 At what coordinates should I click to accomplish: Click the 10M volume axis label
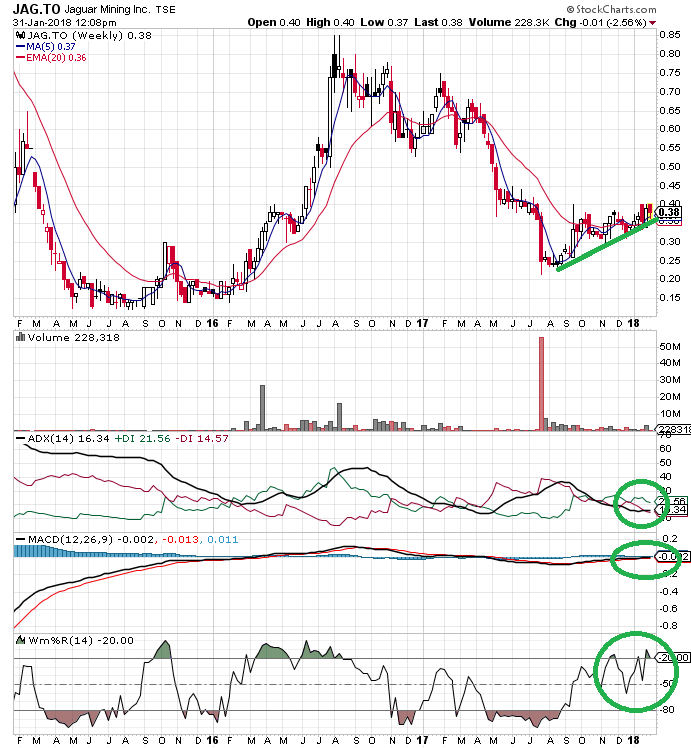[x=670, y=414]
